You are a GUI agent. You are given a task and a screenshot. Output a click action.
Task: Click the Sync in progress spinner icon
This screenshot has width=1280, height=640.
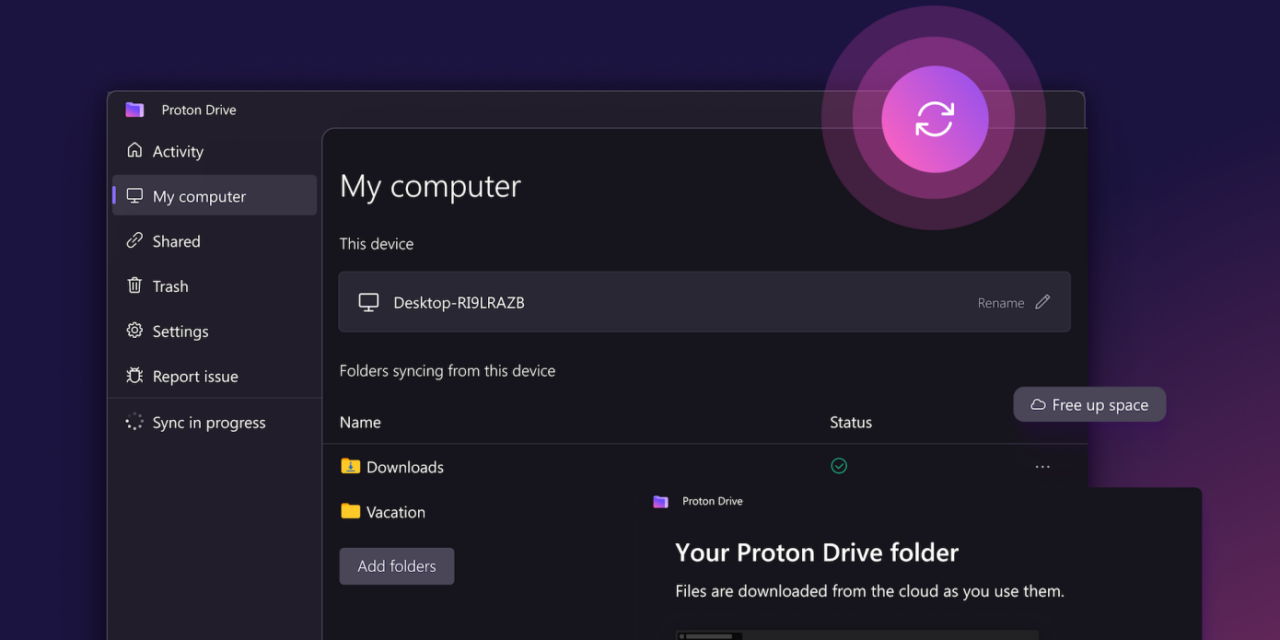(x=134, y=422)
